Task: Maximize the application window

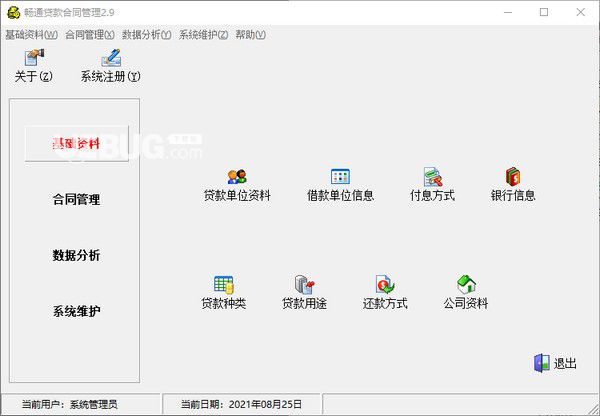Action: click(x=544, y=12)
